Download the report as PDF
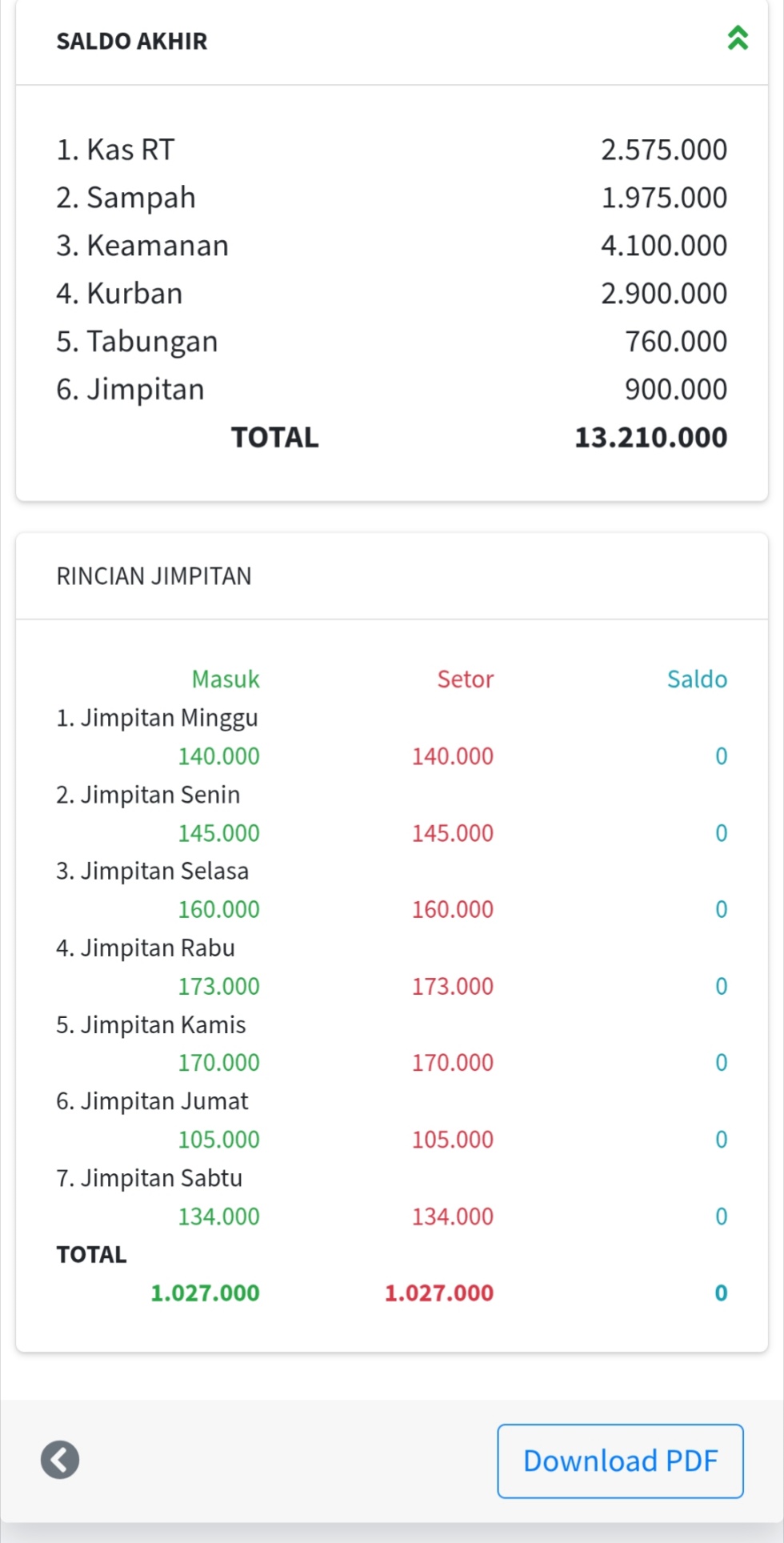Viewport: 784px width, 1543px height. (x=620, y=1461)
